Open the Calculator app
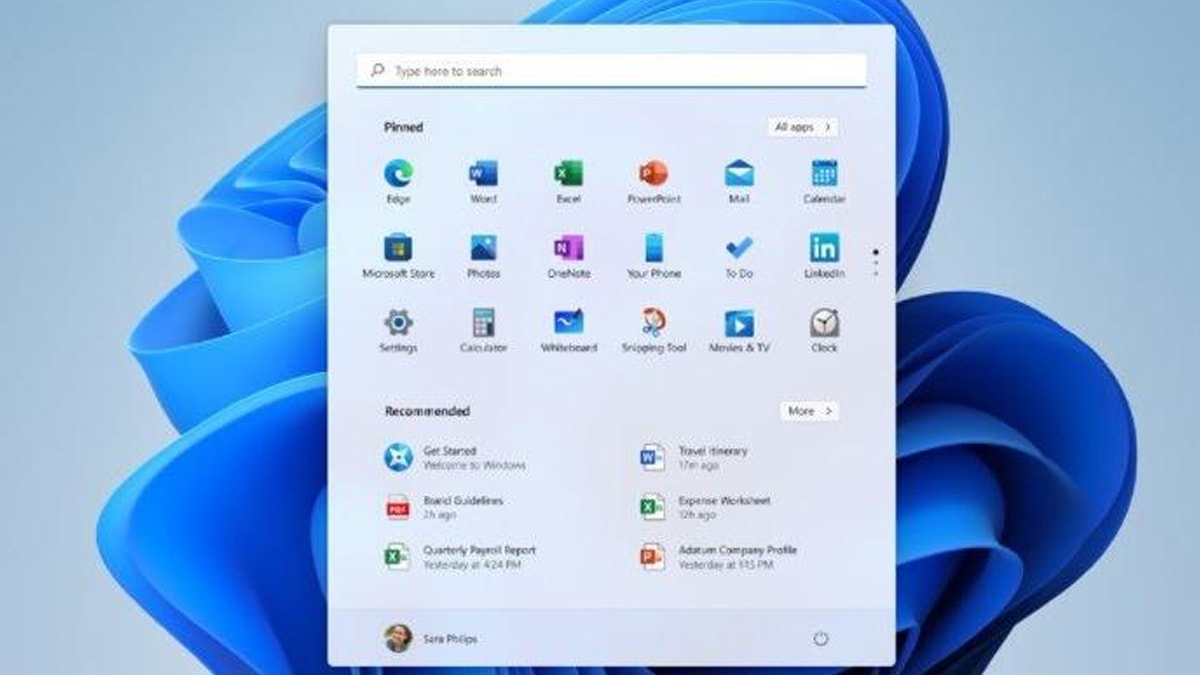This screenshot has height=675, width=1200. click(x=483, y=323)
